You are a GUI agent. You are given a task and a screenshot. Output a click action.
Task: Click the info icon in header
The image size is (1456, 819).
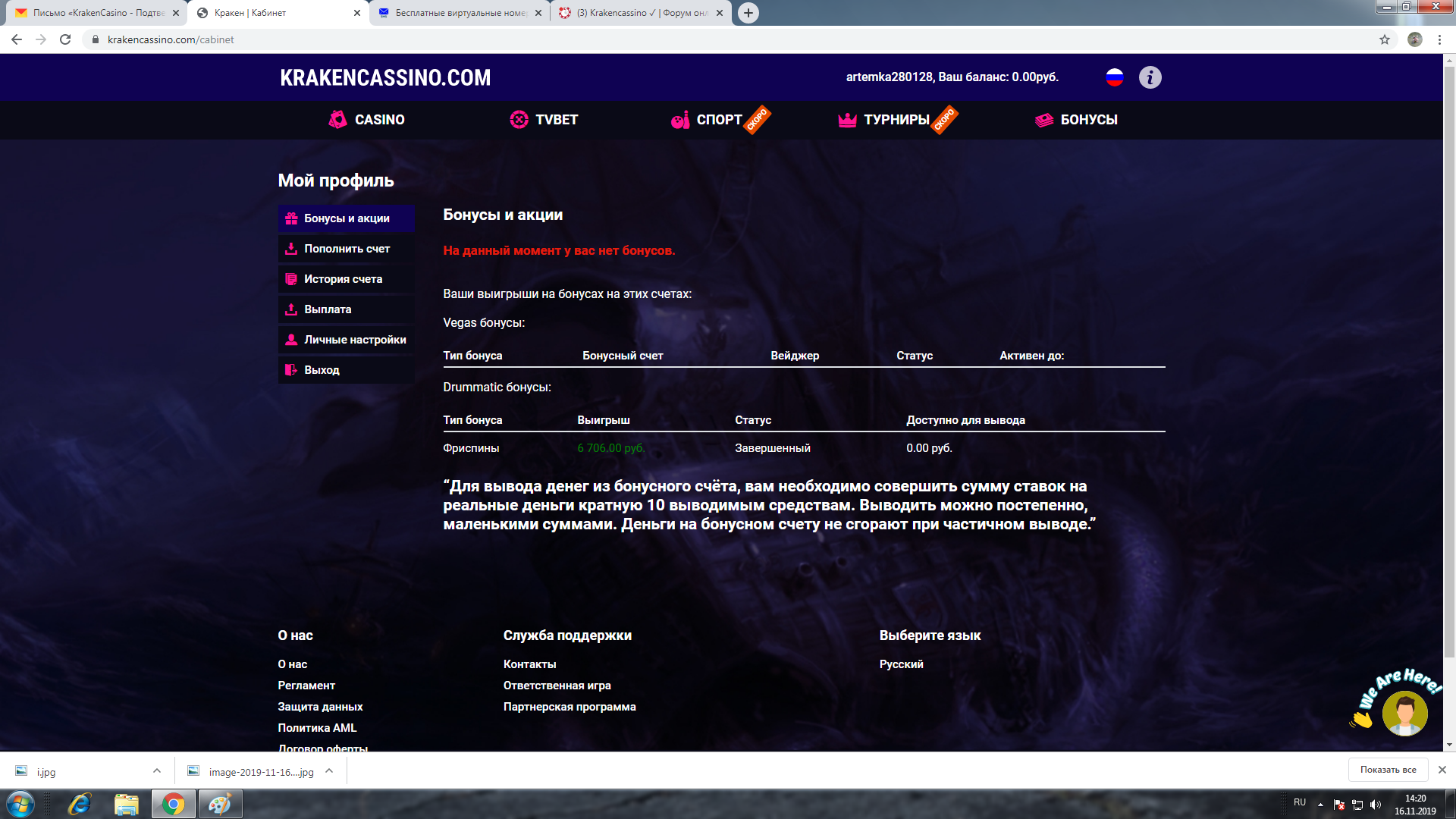click(x=1150, y=77)
